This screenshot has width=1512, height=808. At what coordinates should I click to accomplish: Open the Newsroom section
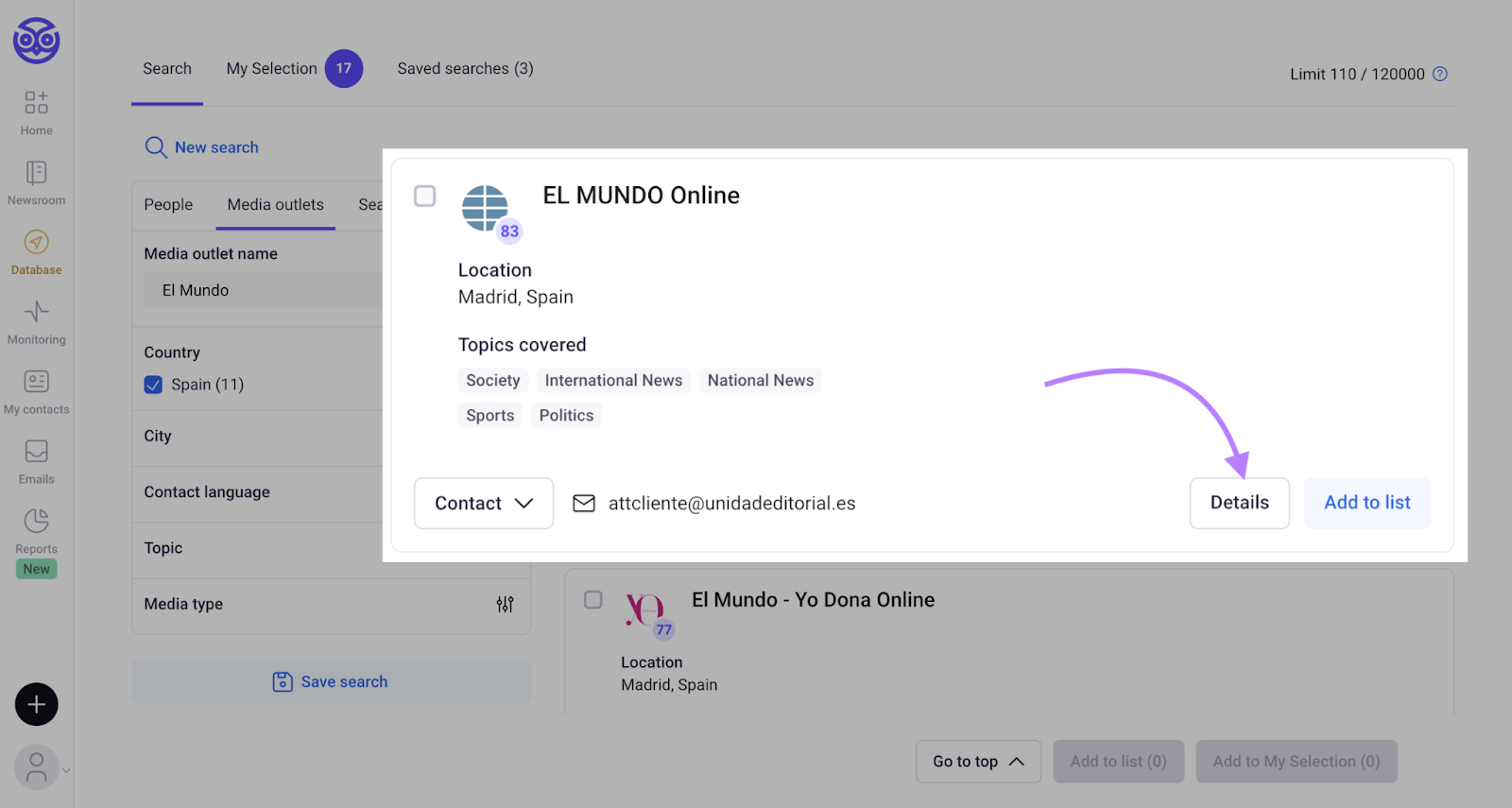(x=36, y=174)
